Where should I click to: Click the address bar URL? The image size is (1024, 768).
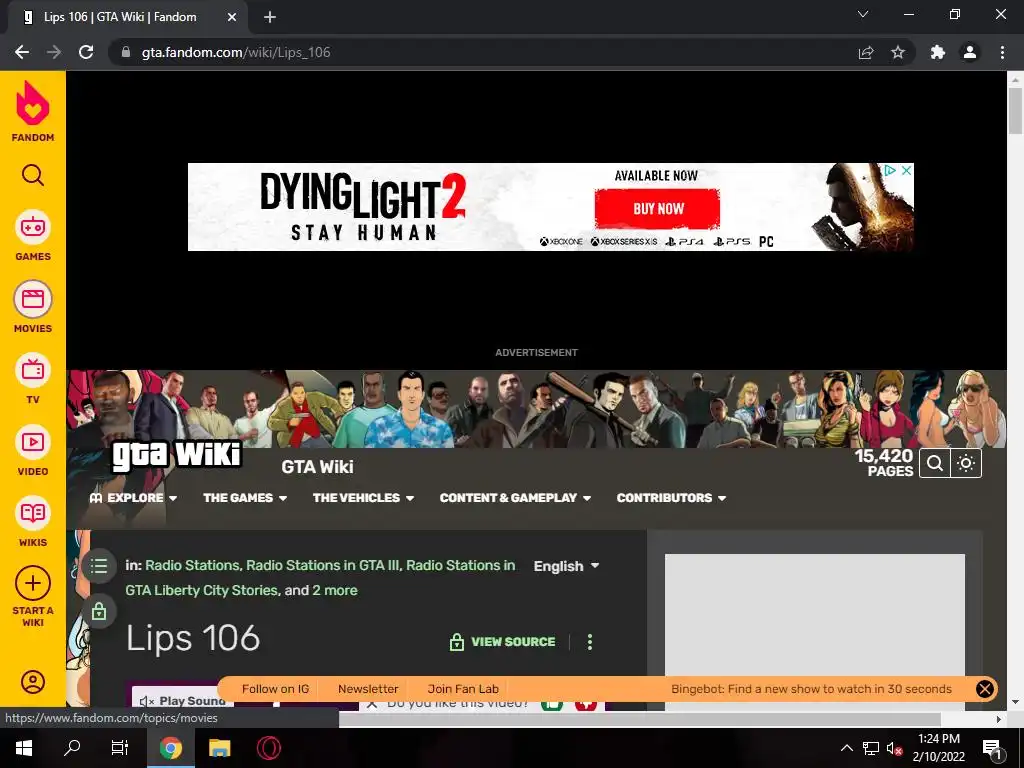(236, 52)
